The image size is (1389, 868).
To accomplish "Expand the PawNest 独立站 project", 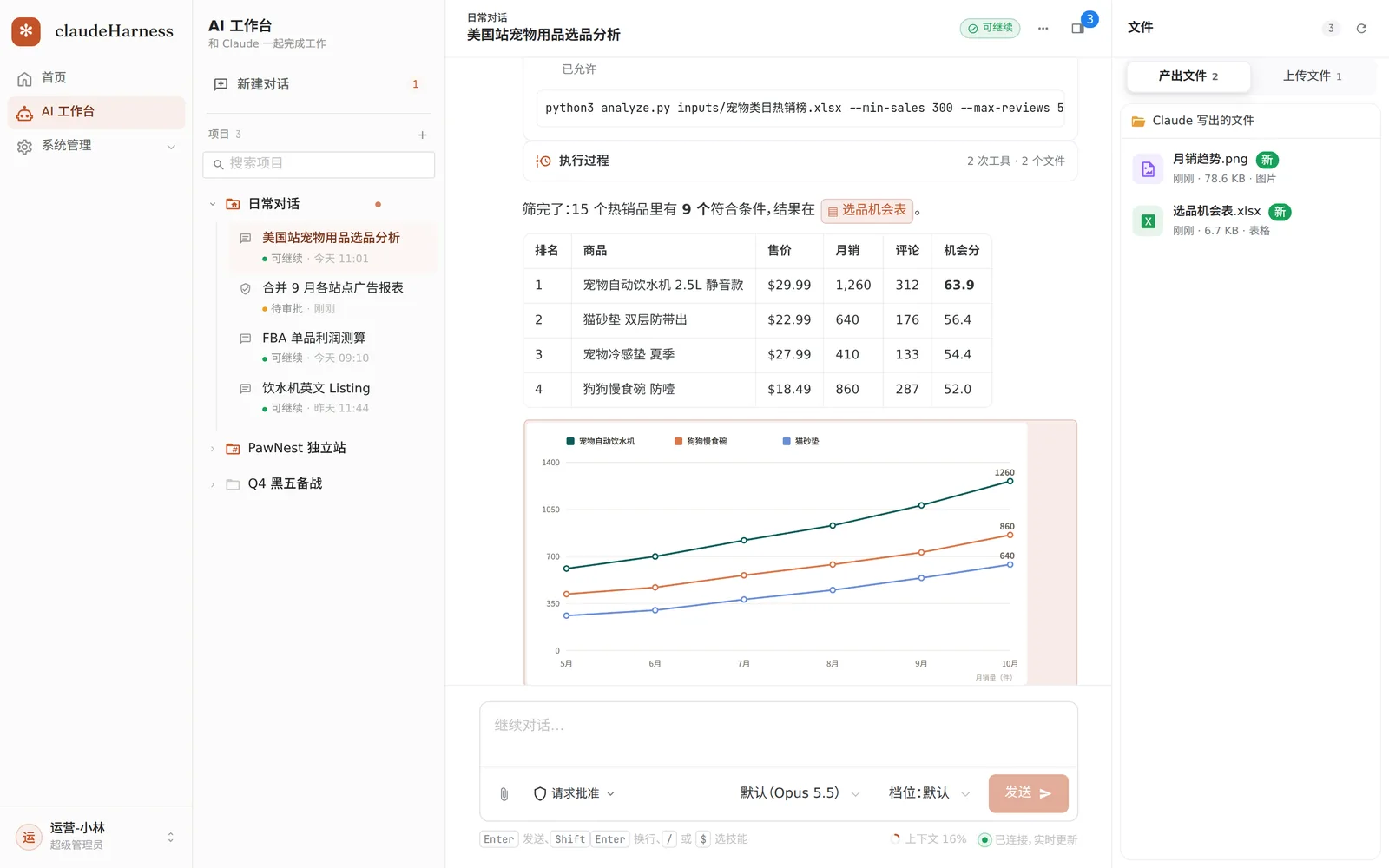I will coord(213,449).
